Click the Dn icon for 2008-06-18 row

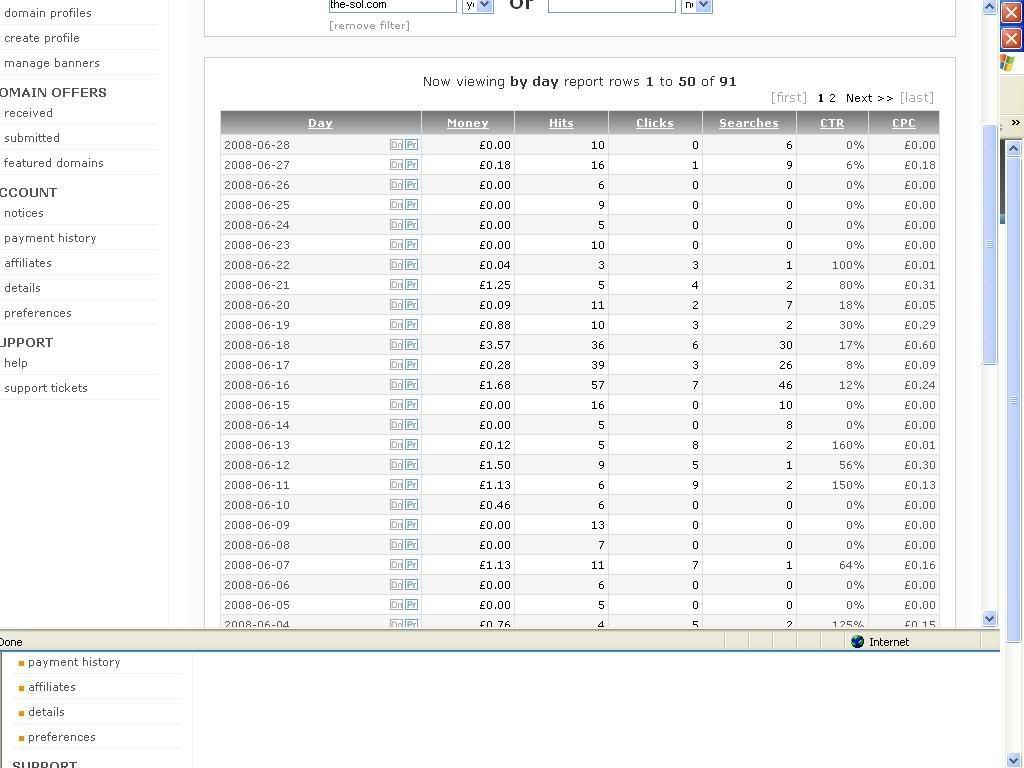396,345
